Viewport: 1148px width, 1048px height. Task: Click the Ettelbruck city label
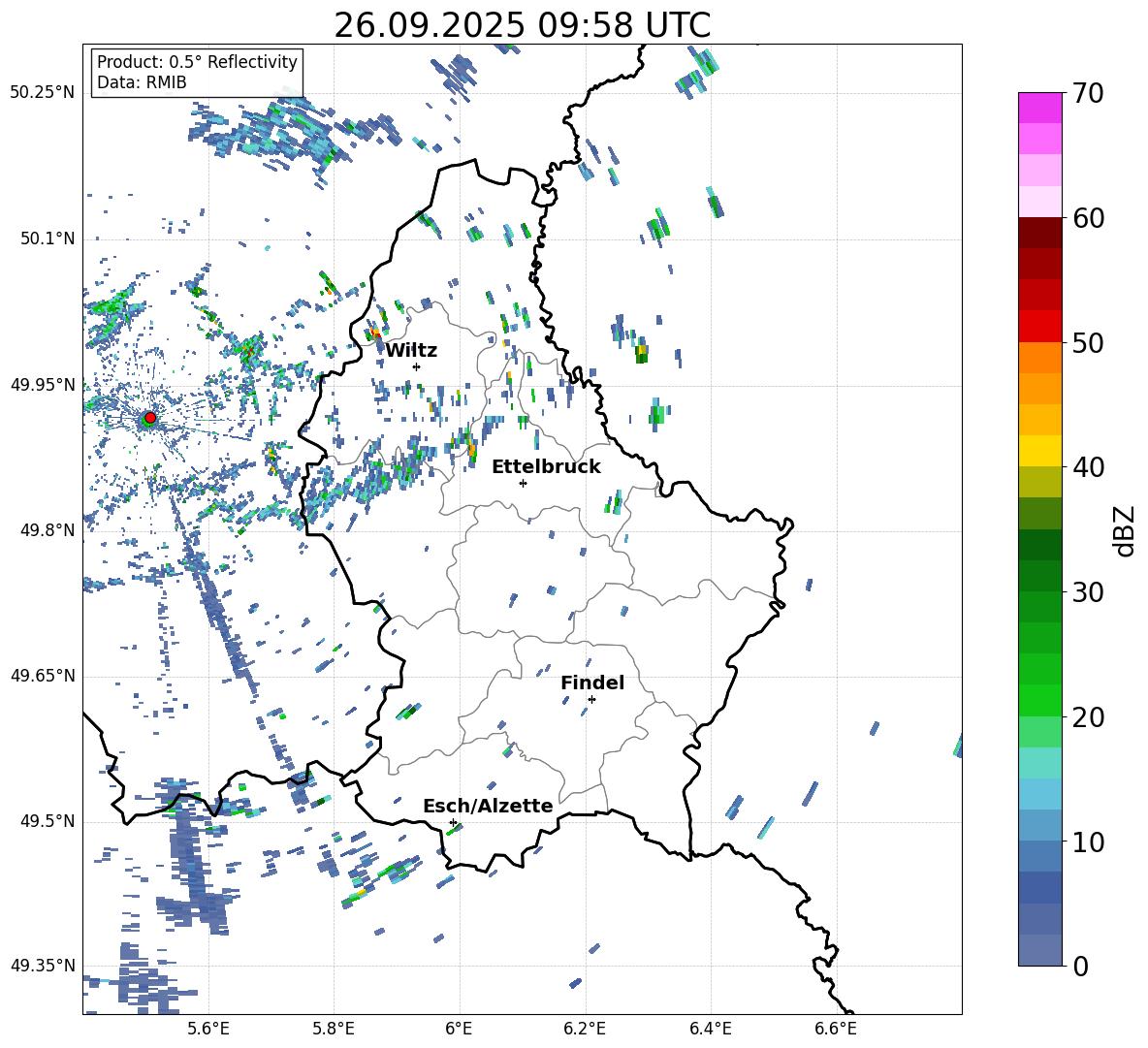pos(546,466)
